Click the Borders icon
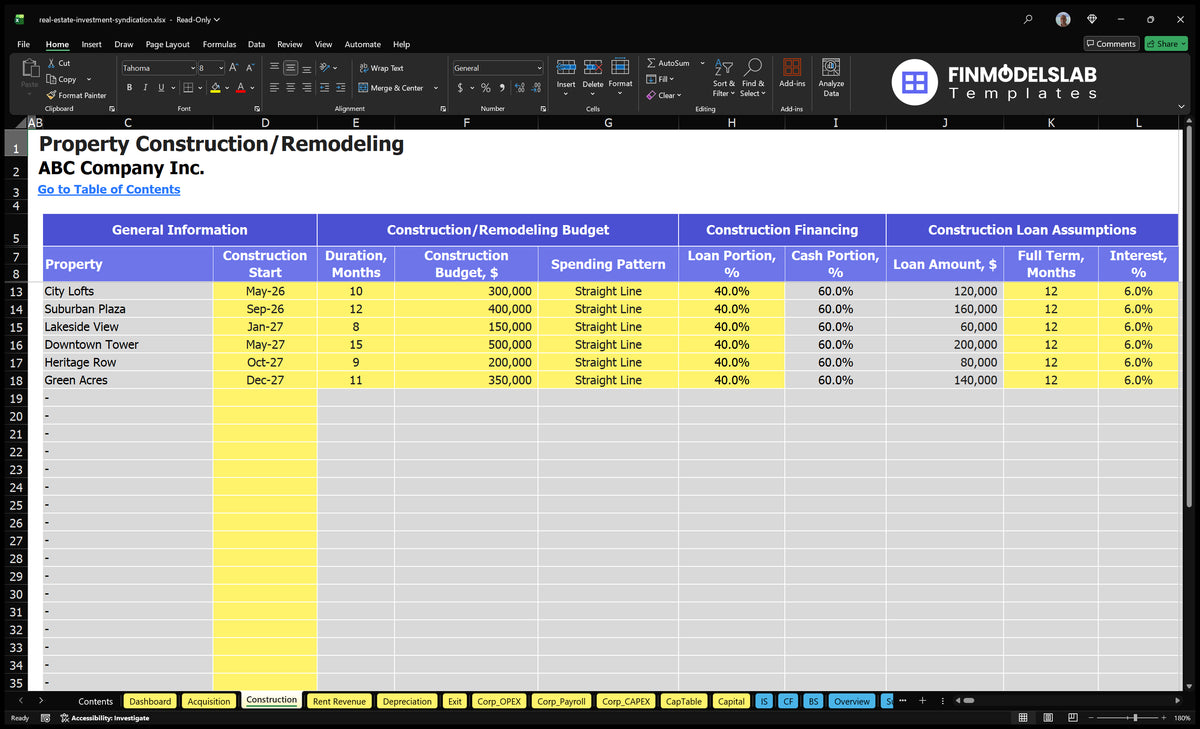1200x729 pixels. coord(187,88)
